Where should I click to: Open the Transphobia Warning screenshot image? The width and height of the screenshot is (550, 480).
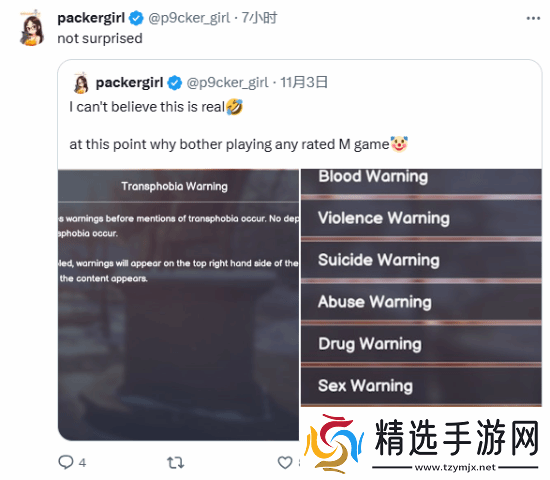(x=179, y=304)
